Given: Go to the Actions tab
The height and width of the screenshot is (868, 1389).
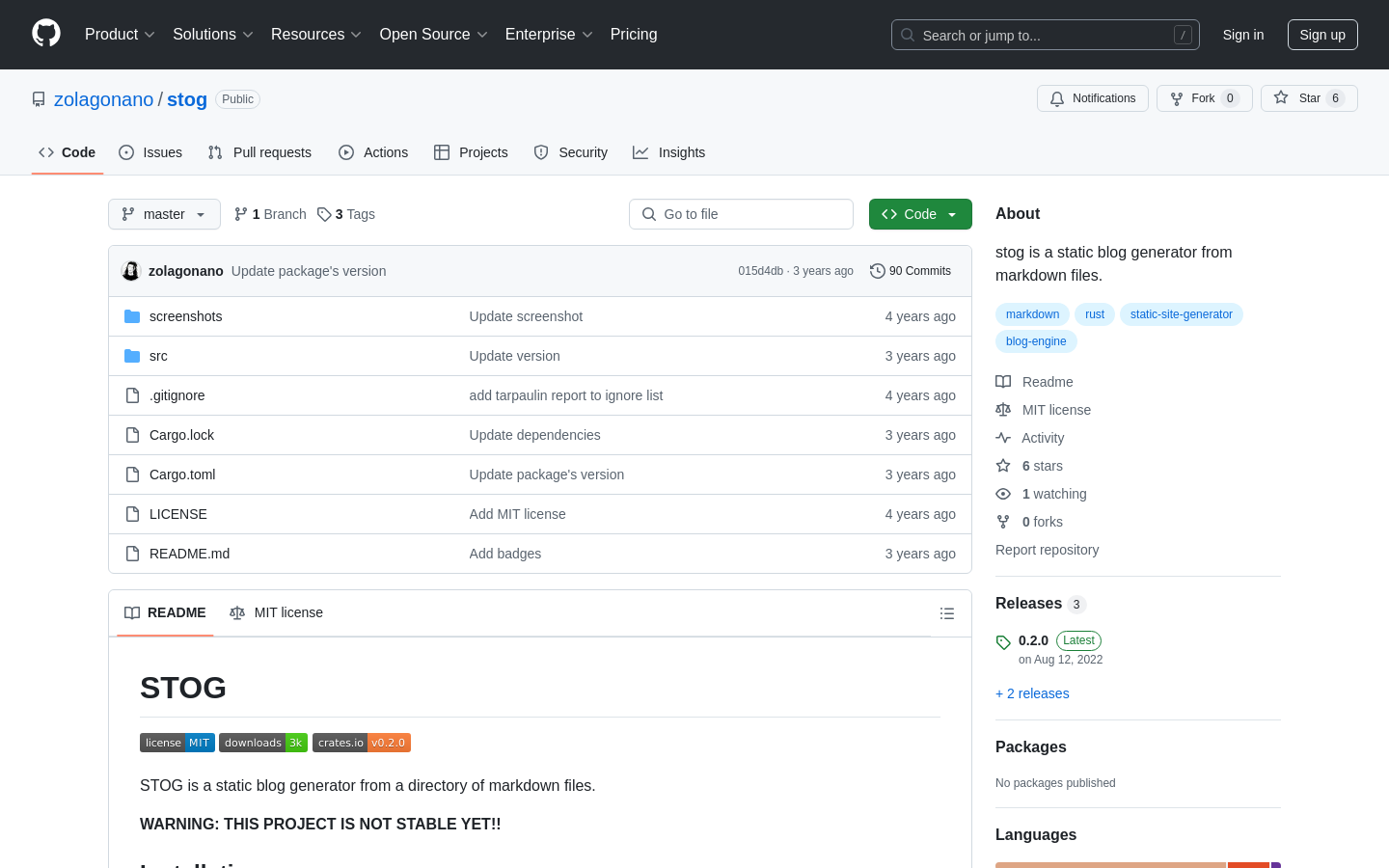Looking at the screenshot, I should tap(373, 152).
